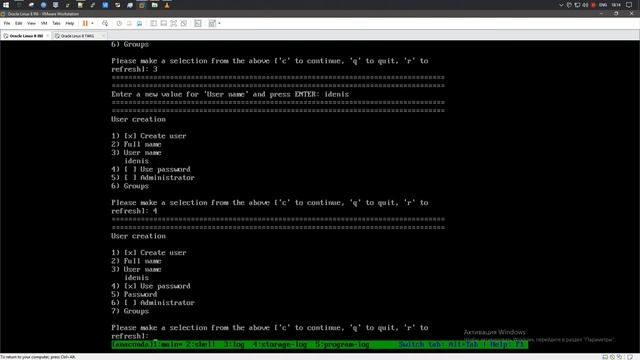Click the network icon in system tray
Image resolution: width=640 pixels, height=360 pixels.
[x=578, y=5]
